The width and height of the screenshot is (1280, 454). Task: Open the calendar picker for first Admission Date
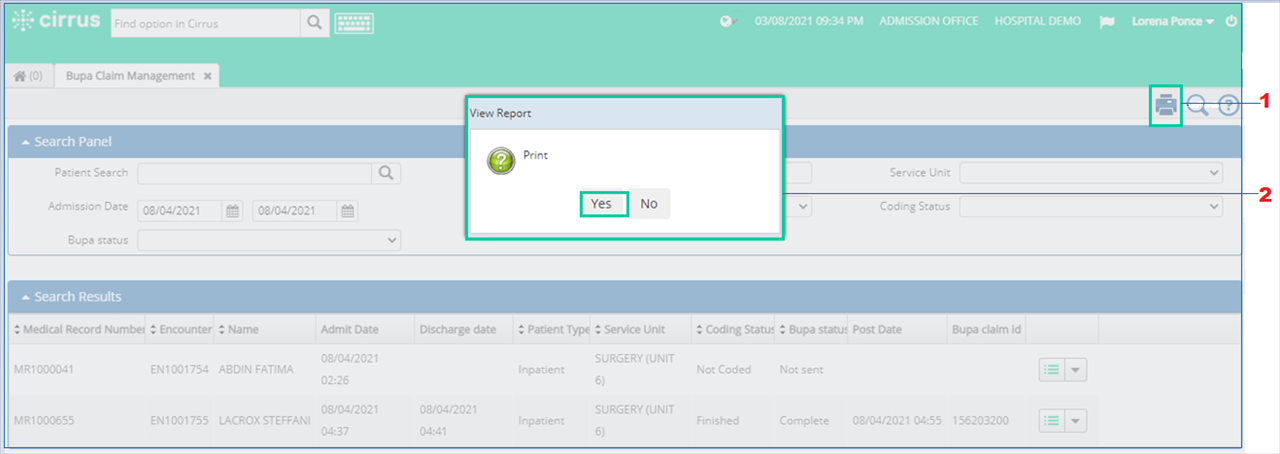click(x=232, y=211)
